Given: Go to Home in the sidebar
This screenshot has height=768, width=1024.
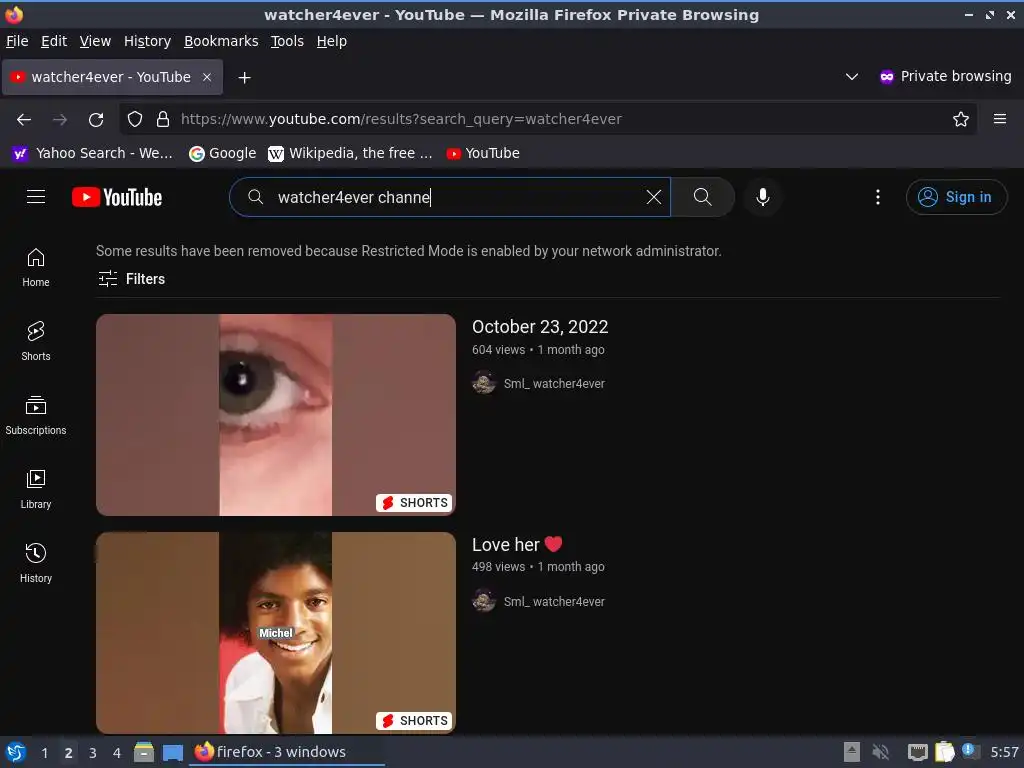Looking at the screenshot, I should 36,268.
